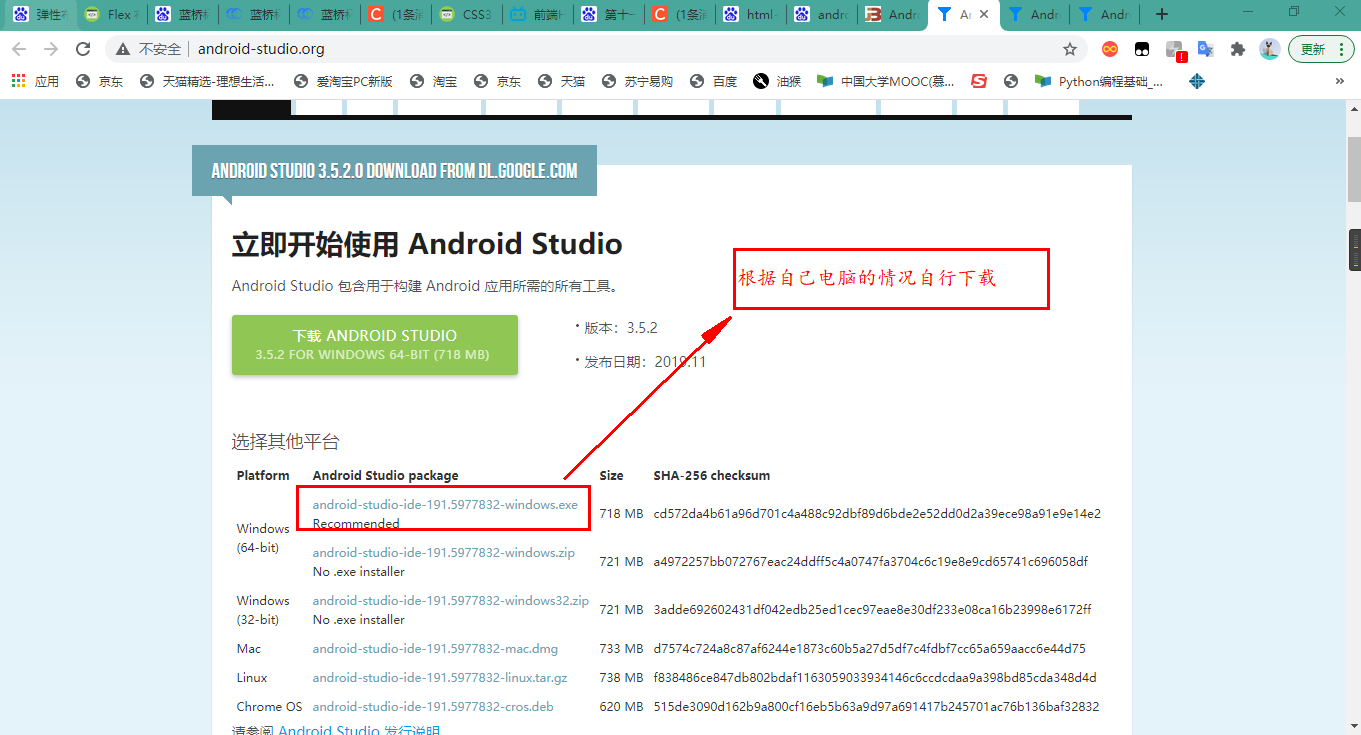Expand the bookmarks overflow chevron

tap(1340, 81)
